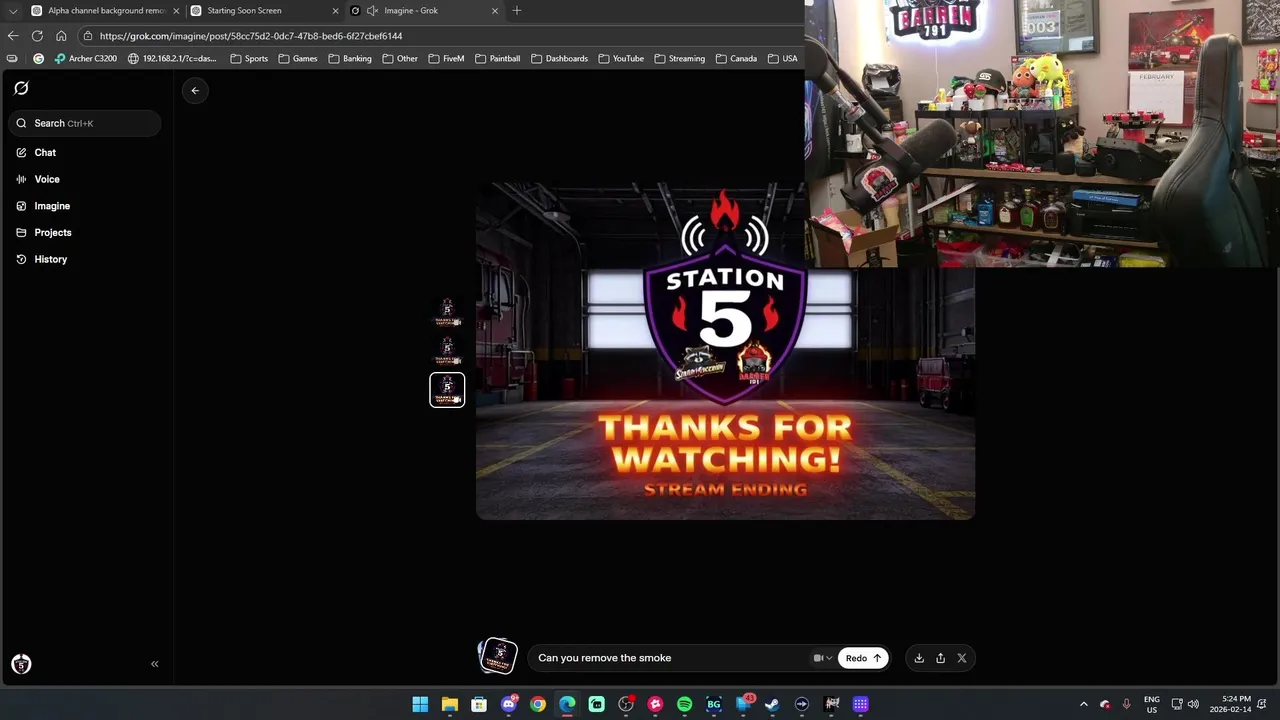Open File Explorer from taskbar

pos(449,704)
